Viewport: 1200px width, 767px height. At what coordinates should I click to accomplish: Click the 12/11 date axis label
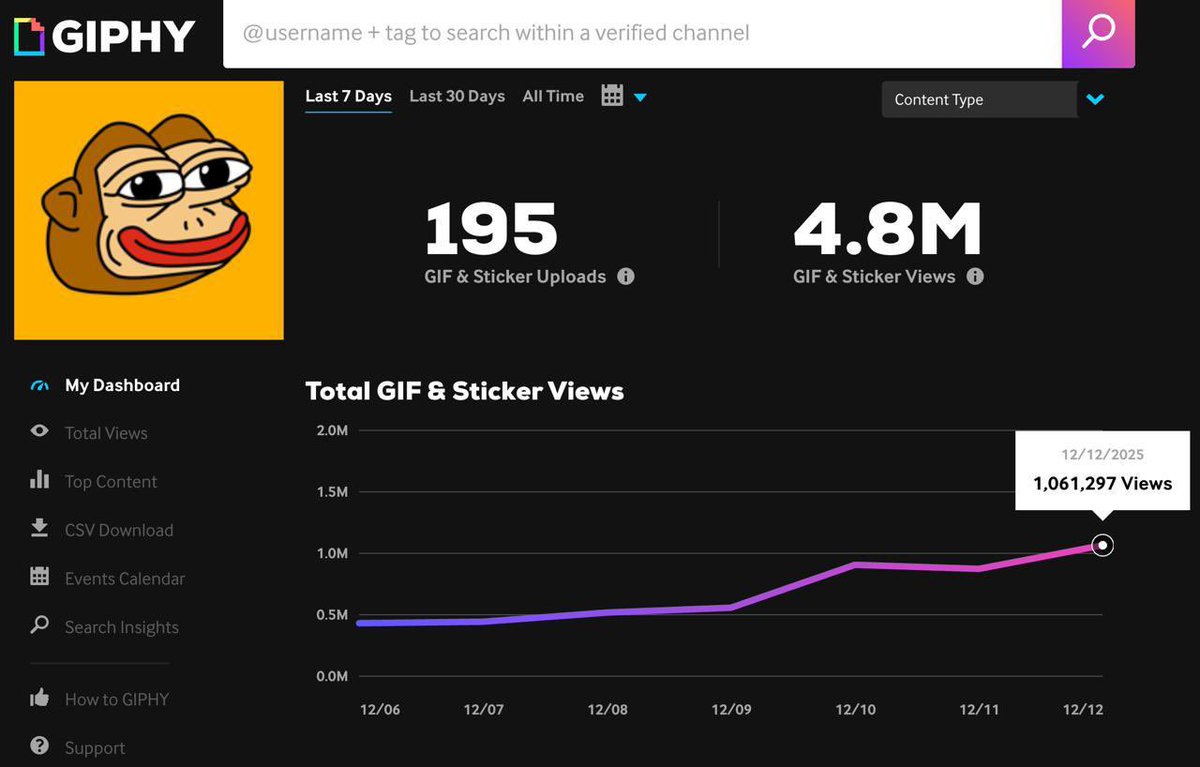[x=979, y=710]
